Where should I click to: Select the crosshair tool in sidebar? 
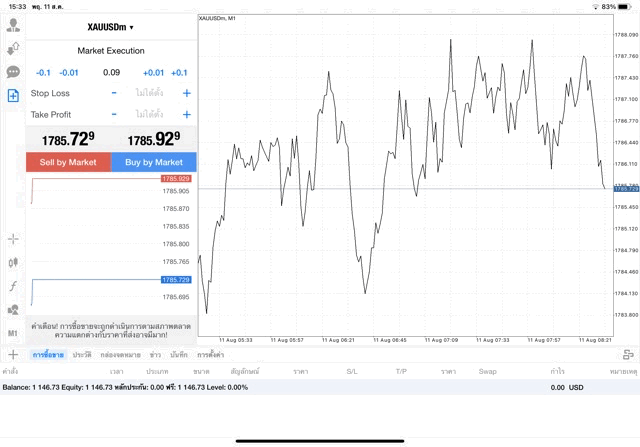[13, 239]
